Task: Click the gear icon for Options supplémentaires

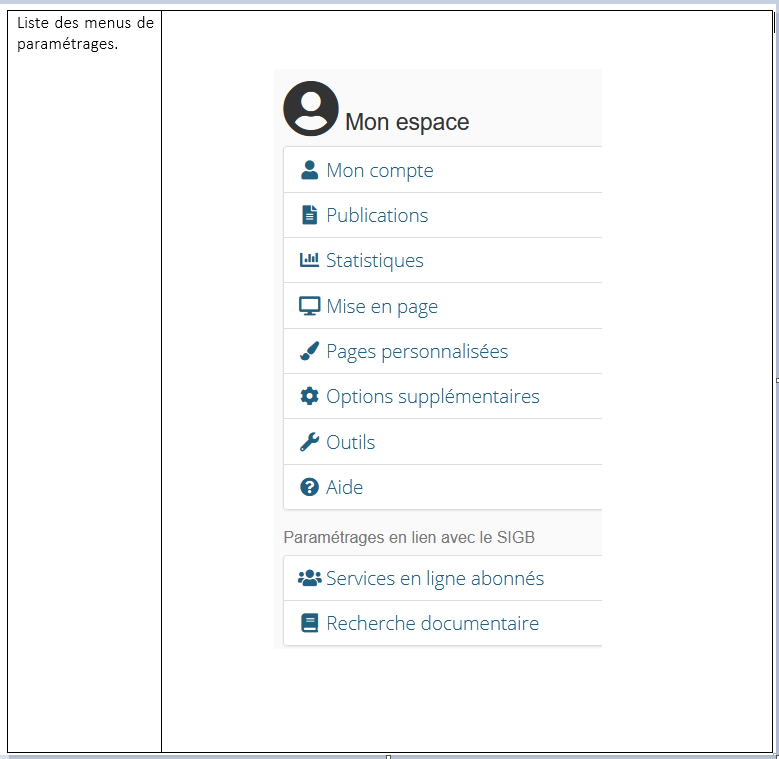Action: [x=309, y=396]
